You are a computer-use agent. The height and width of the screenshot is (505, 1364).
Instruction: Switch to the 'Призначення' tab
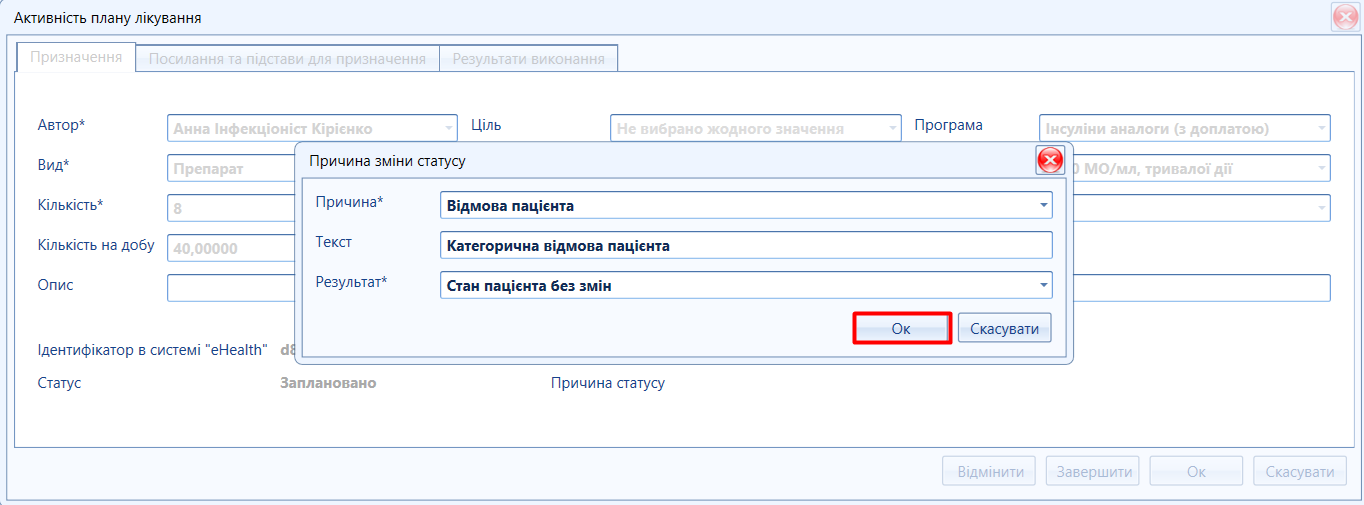coord(76,57)
